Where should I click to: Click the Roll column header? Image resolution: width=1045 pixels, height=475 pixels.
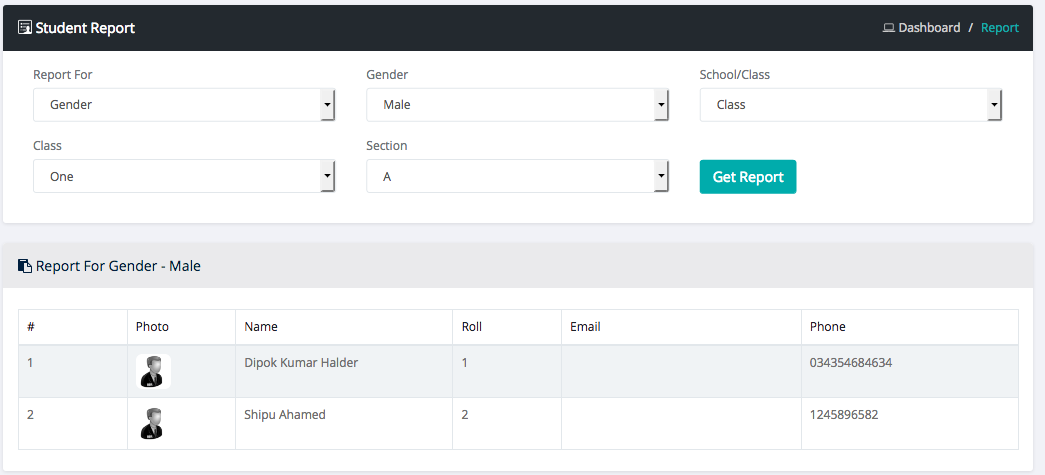pyautogui.click(x=472, y=327)
